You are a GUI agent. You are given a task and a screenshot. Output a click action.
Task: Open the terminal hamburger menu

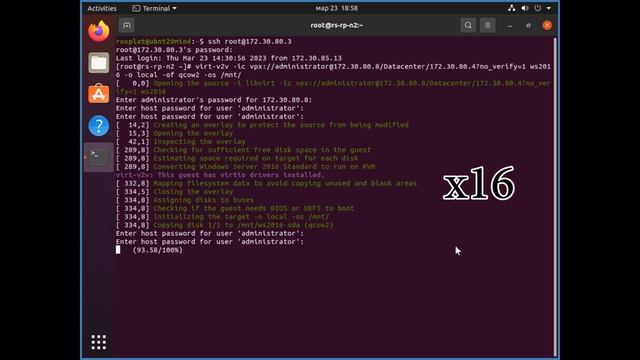(x=488, y=25)
